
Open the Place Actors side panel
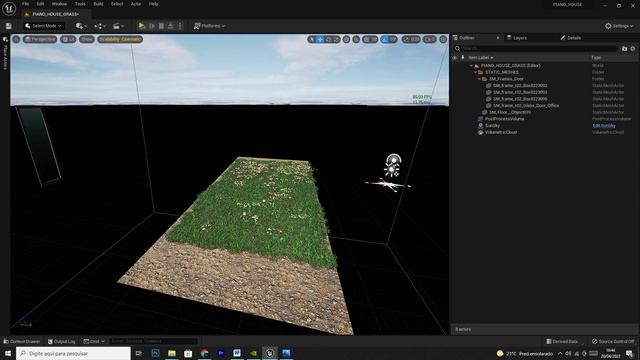tap(5, 52)
